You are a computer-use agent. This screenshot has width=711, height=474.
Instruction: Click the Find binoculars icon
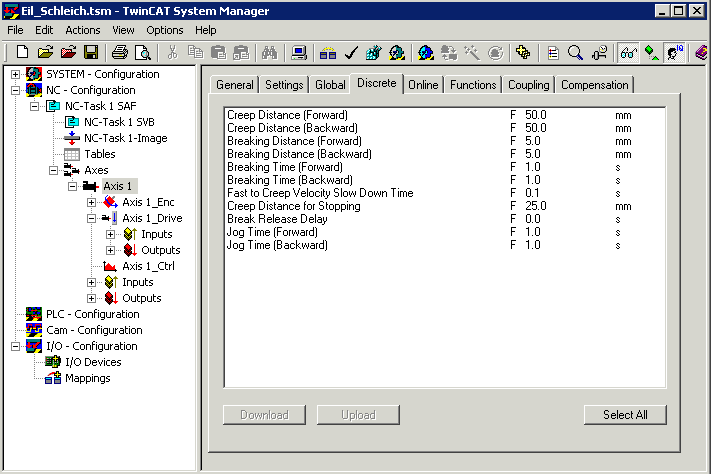(269, 53)
